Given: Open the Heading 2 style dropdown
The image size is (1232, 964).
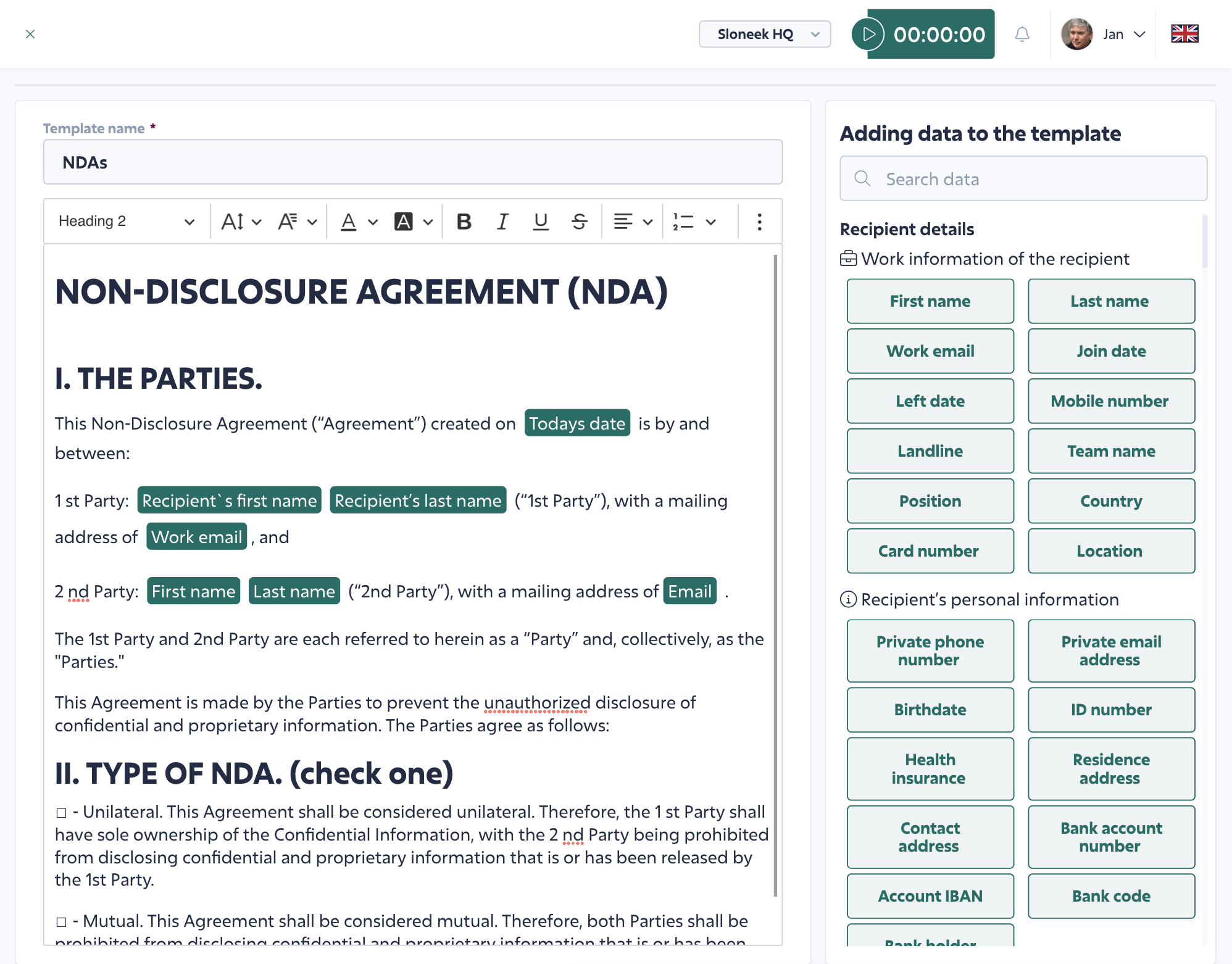Looking at the screenshot, I should 127,221.
